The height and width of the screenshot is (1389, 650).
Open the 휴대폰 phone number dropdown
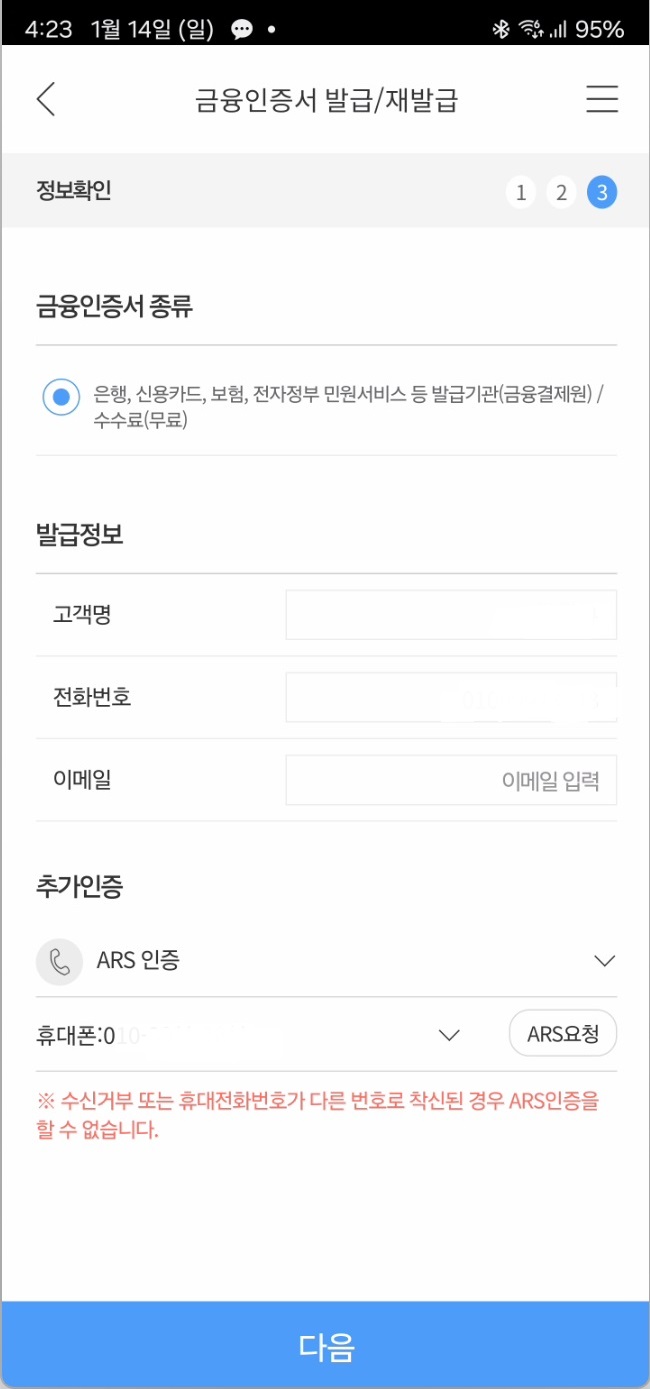448,1035
